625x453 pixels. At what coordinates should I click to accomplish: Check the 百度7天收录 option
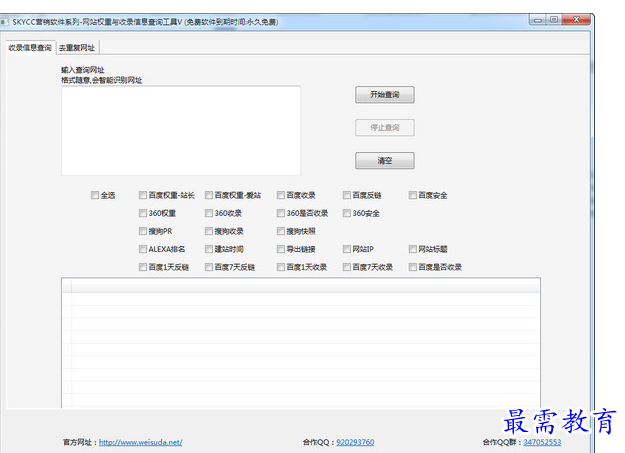coord(347,267)
